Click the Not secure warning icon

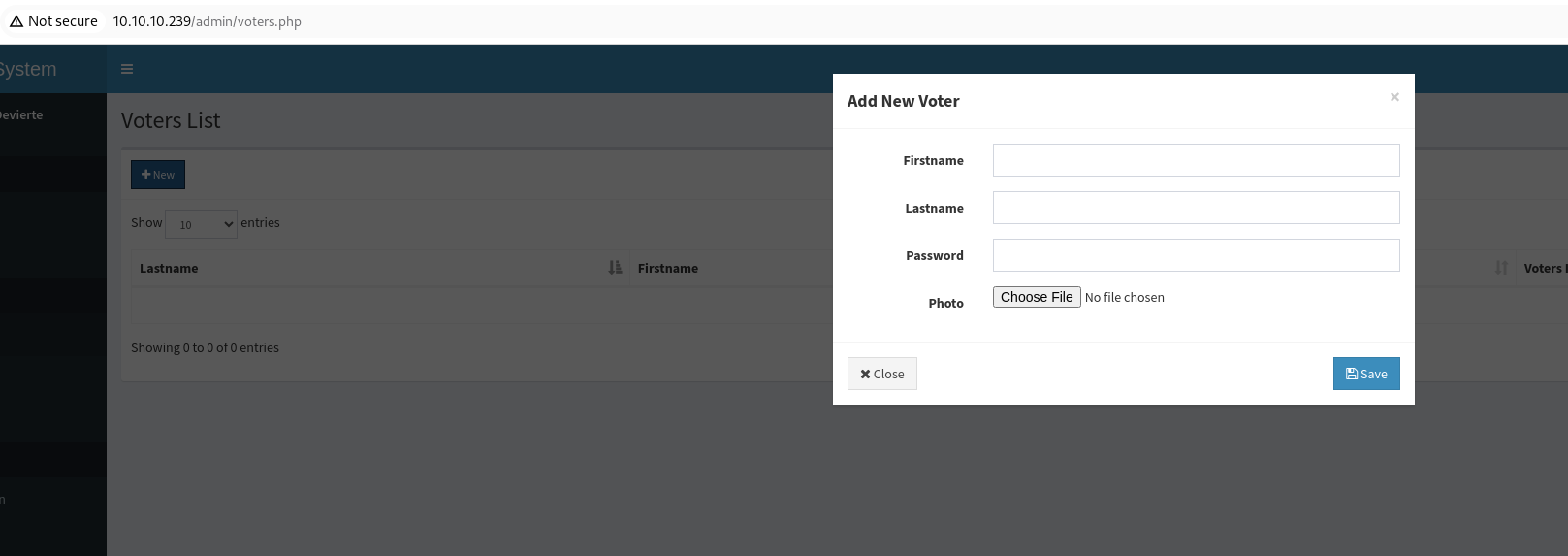[16, 21]
